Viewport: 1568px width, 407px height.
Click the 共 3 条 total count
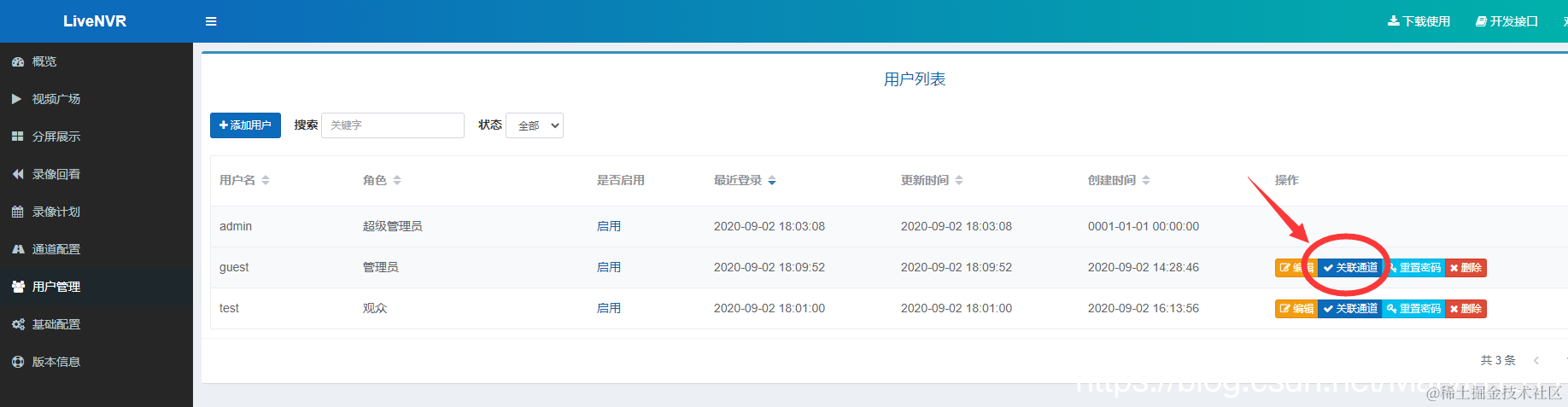point(1498,361)
